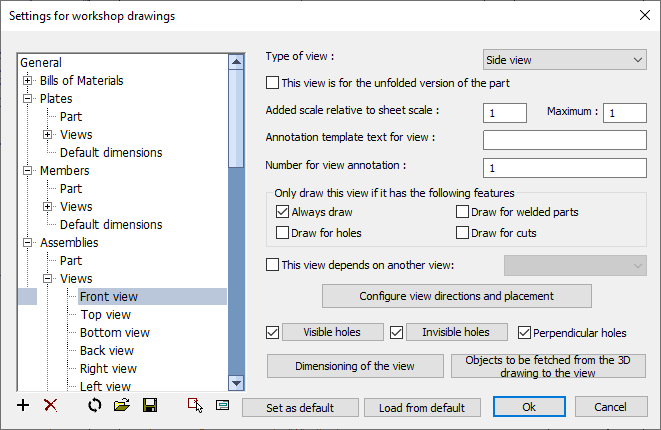The height and width of the screenshot is (430, 661).
Task: Collapse the Assemblies tree node
Action: [28, 243]
